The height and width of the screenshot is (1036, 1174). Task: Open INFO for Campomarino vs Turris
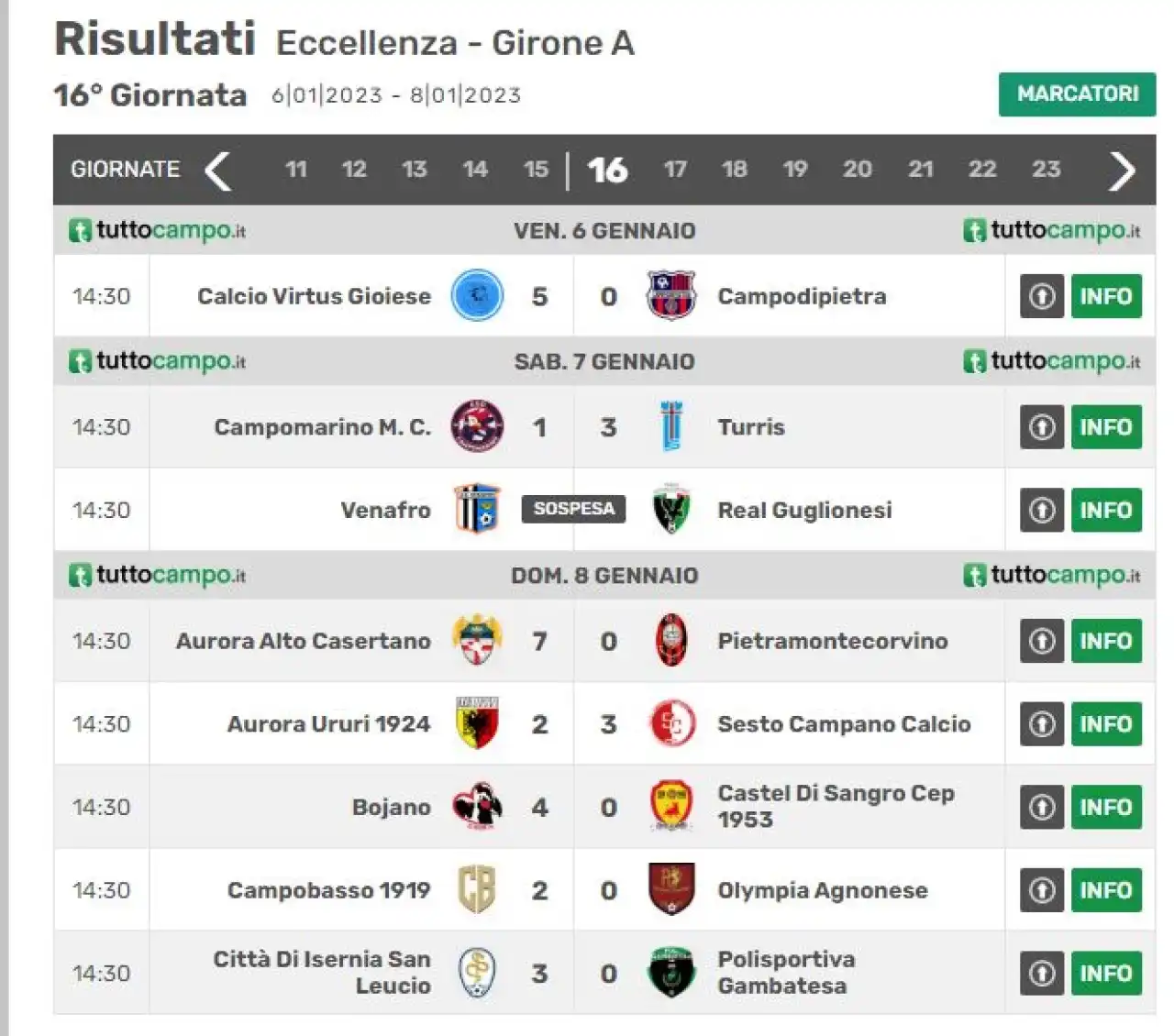coord(1106,426)
